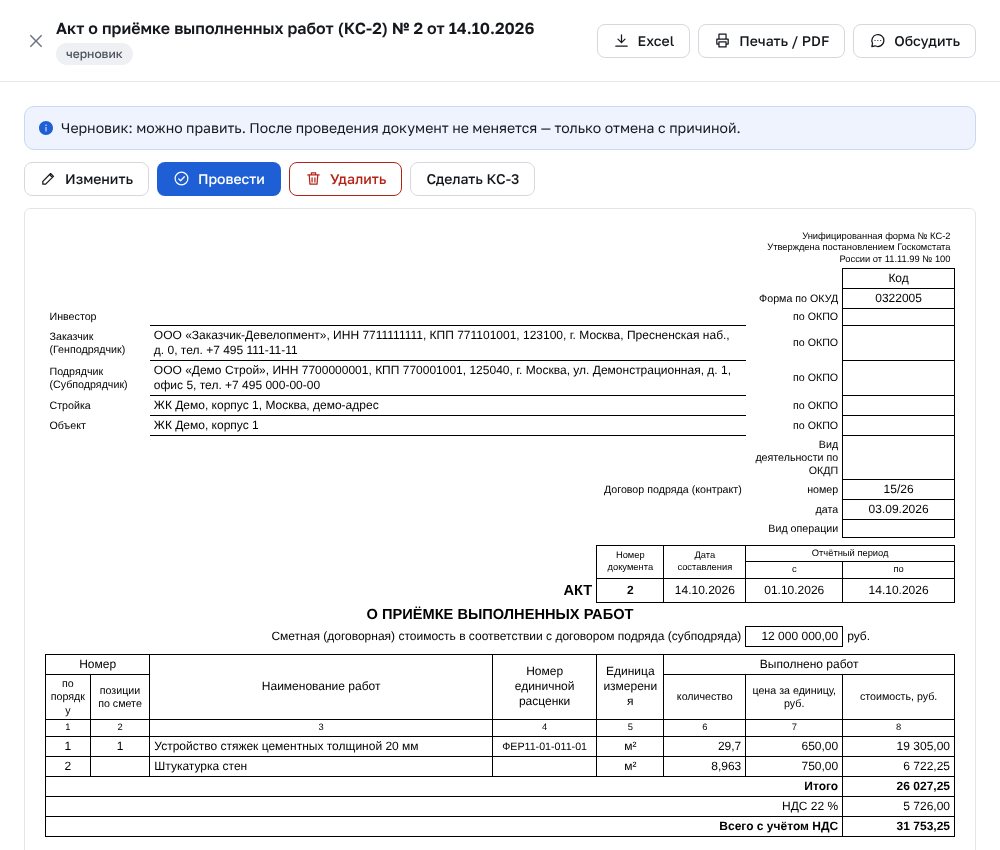The height and width of the screenshot is (850, 1000).
Task: Click the Штукатурка стен work row
Action: coord(499,766)
